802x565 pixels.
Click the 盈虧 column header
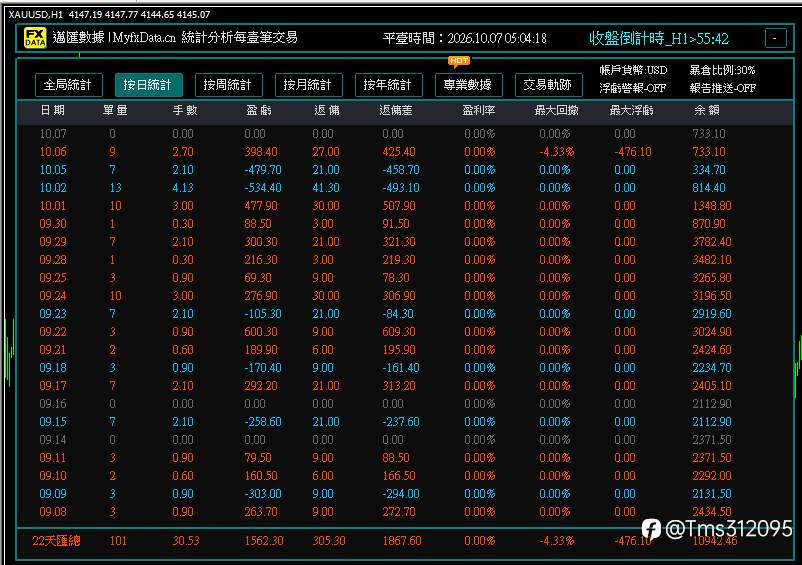(x=259, y=110)
